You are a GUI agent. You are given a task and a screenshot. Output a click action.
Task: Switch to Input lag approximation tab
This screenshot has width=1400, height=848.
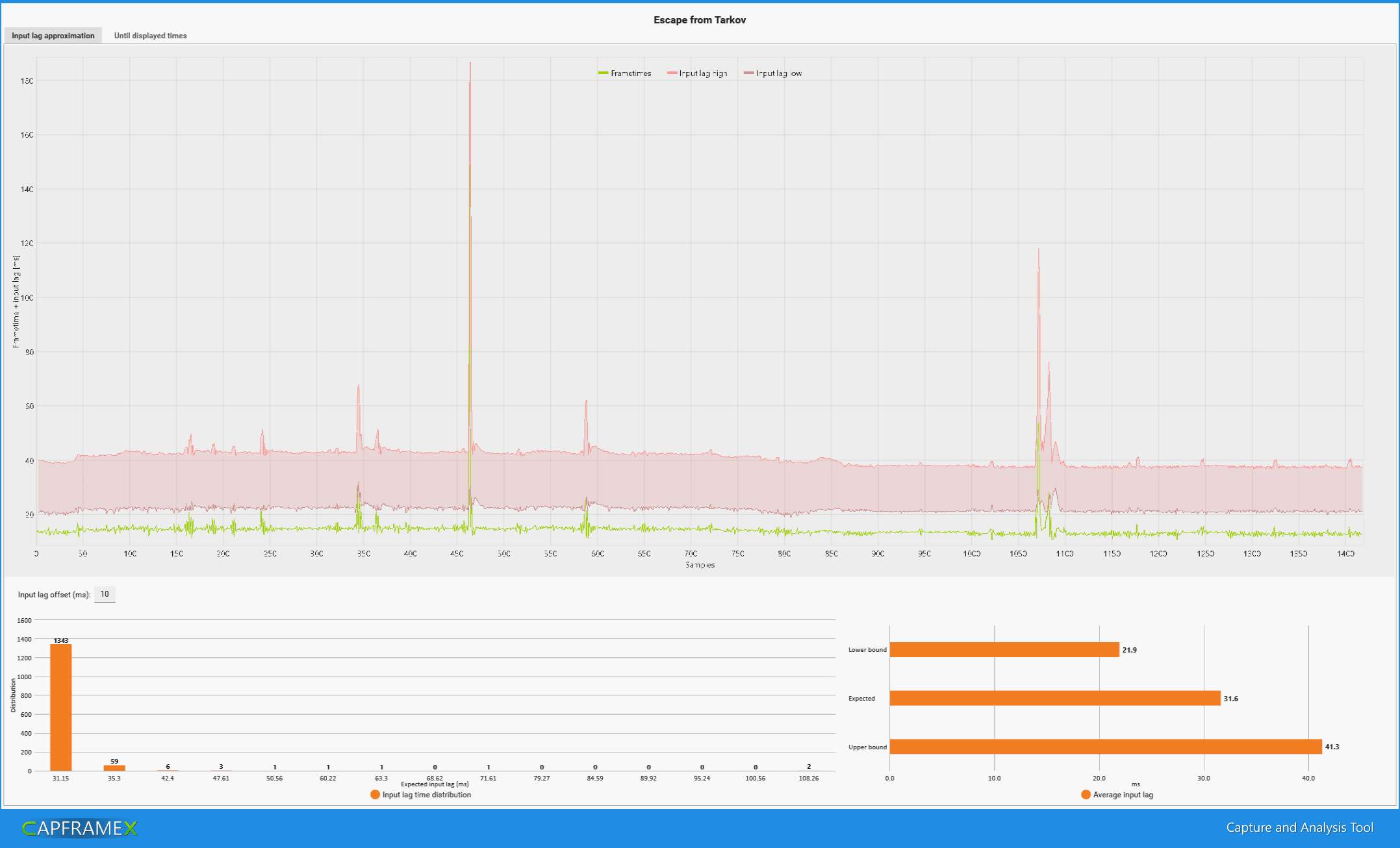pyautogui.click(x=53, y=36)
